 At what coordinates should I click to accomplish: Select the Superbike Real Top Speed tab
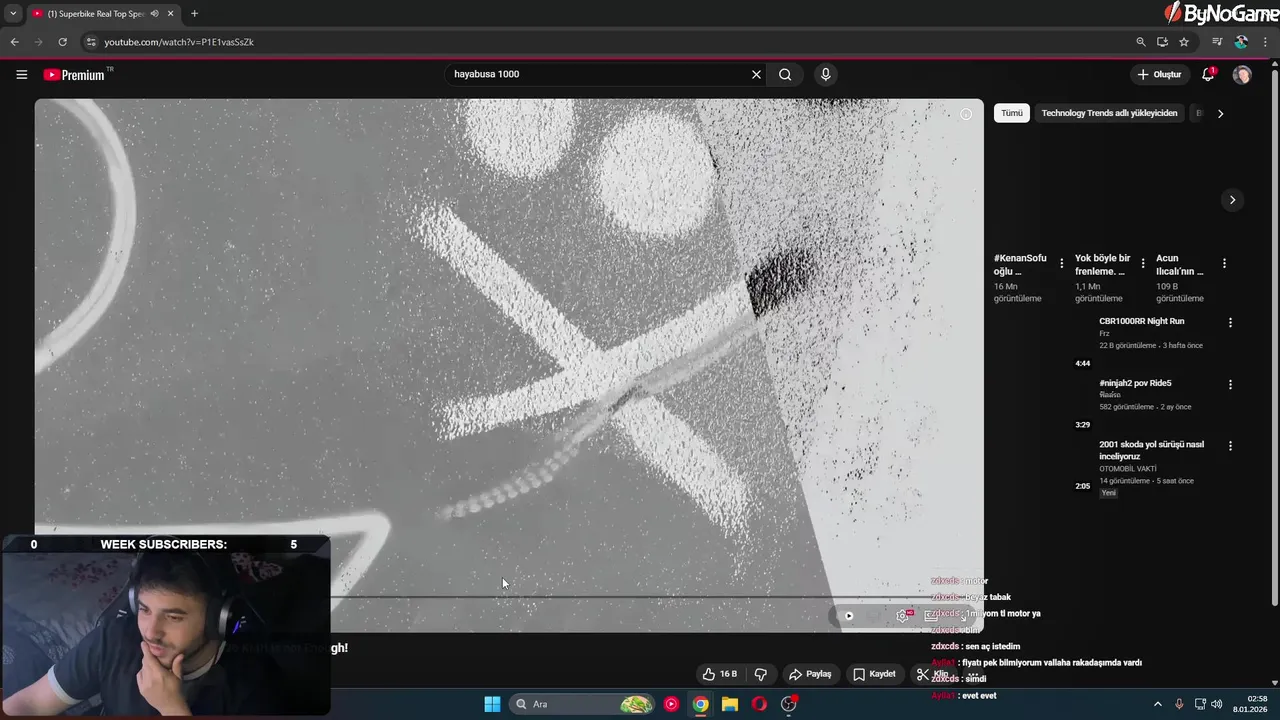(95, 14)
